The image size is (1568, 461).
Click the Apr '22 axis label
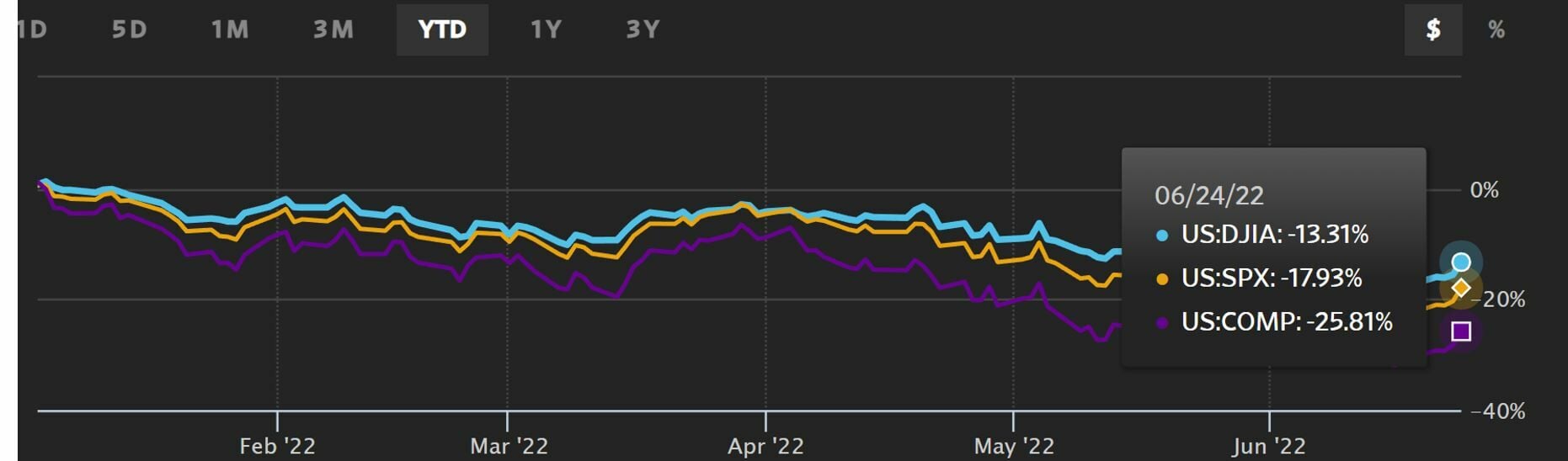click(x=765, y=446)
